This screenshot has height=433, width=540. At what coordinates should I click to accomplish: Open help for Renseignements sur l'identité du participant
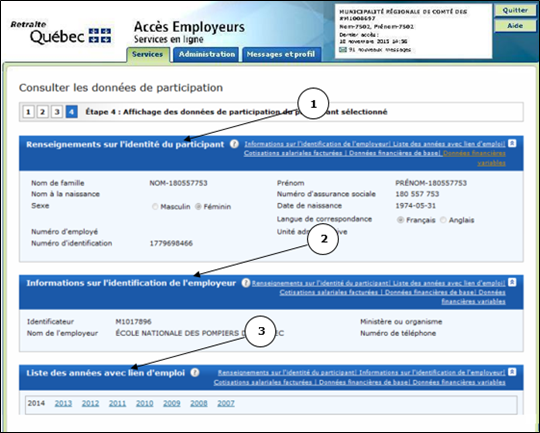234,144
